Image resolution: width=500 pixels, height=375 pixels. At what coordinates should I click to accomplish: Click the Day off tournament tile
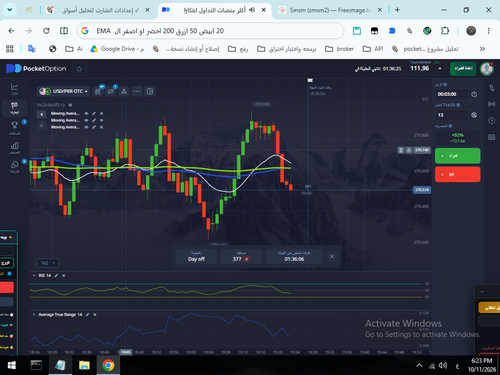tap(196, 256)
